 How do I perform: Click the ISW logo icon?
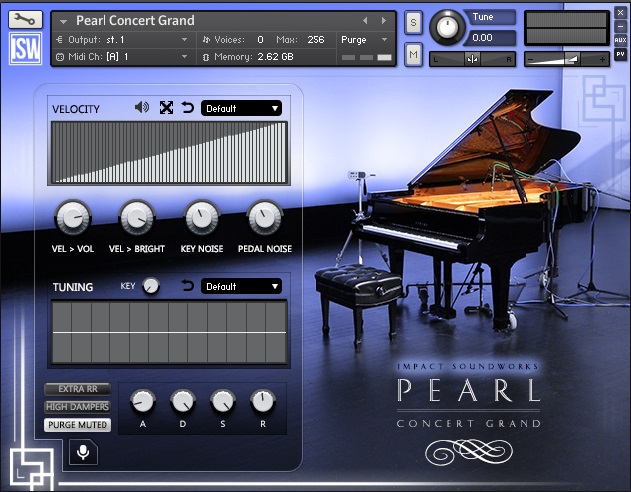pos(25,50)
